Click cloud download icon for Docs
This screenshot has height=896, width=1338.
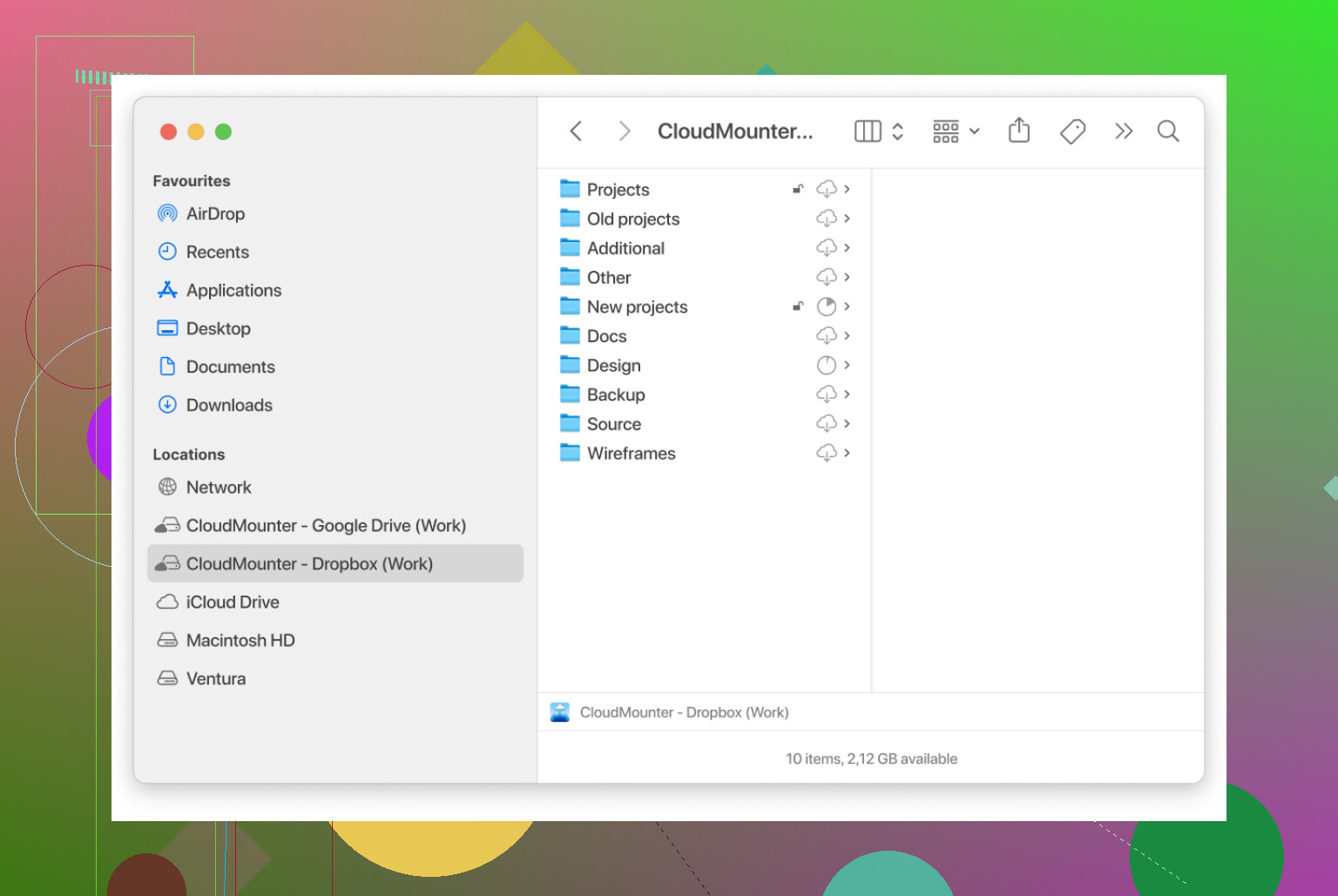click(x=826, y=336)
